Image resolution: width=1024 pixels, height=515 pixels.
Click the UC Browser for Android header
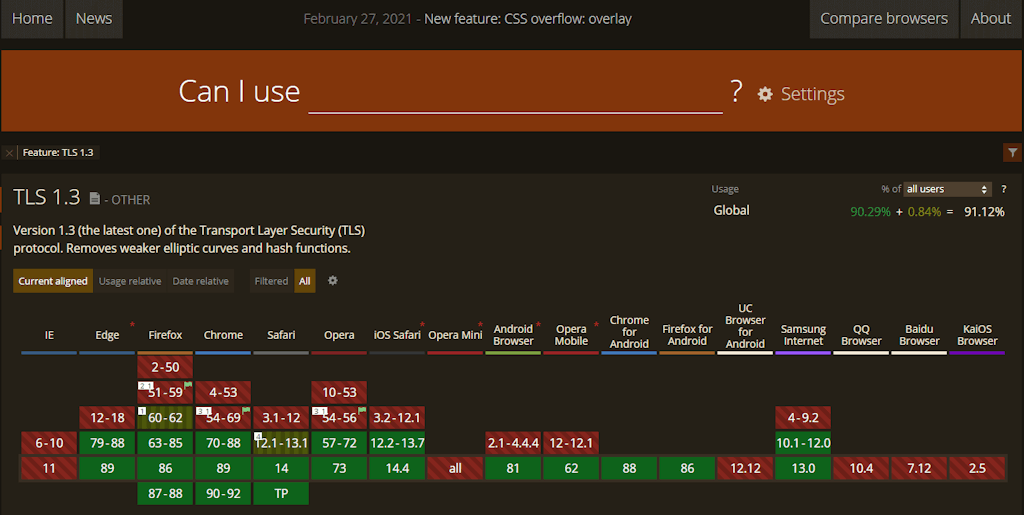[745, 326]
